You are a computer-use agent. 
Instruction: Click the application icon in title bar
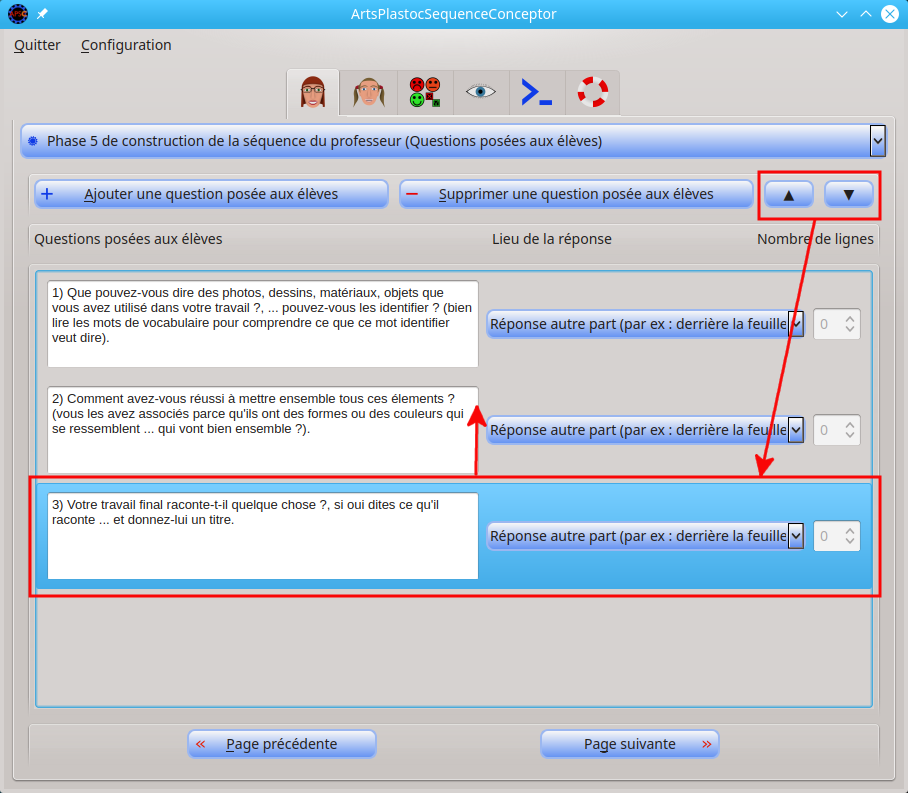pos(17,14)
